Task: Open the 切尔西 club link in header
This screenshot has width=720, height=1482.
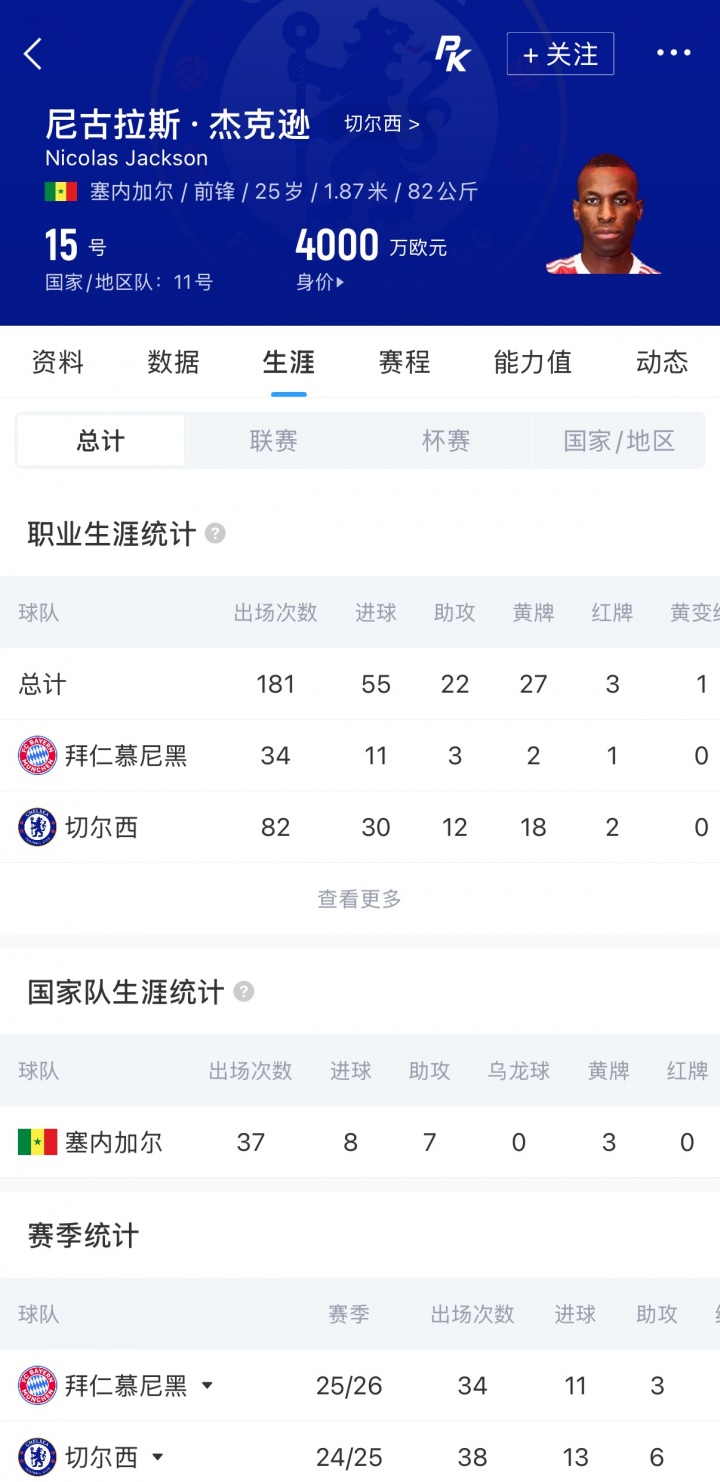Action: pyautogui.click(x=382, y=124)
